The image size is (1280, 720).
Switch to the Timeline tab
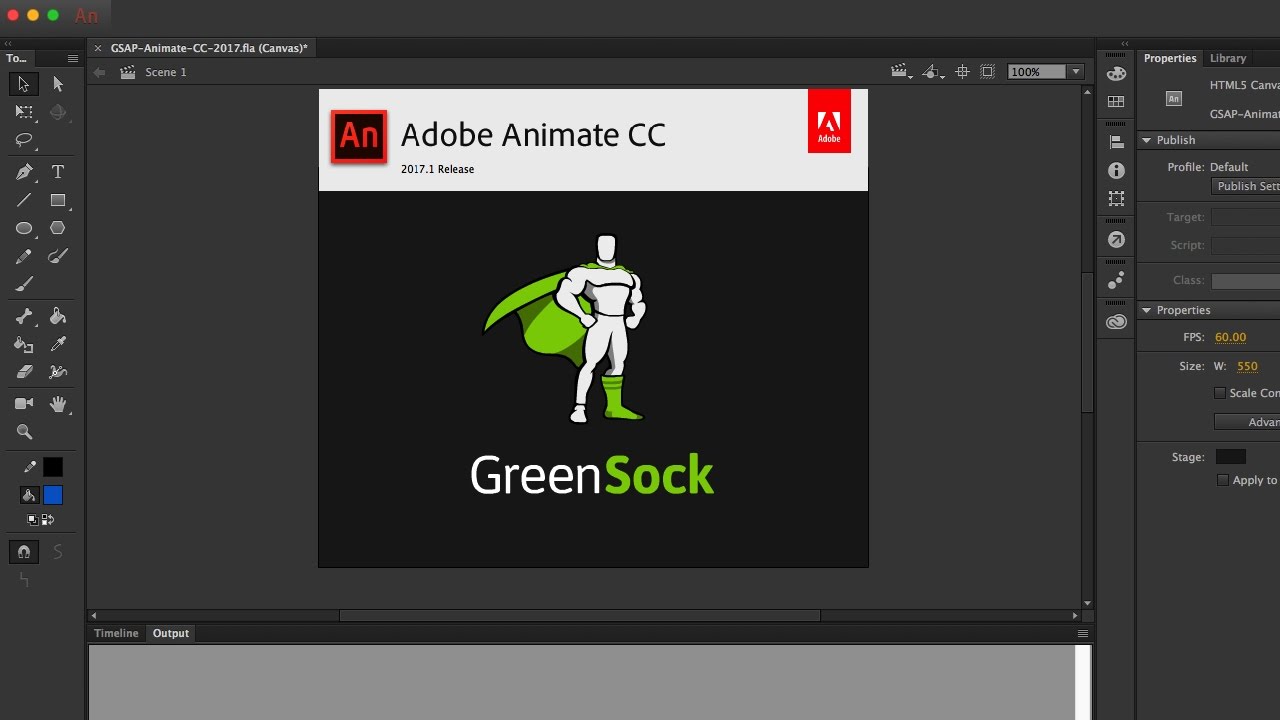pyautogui.click(x=116, y=633)
